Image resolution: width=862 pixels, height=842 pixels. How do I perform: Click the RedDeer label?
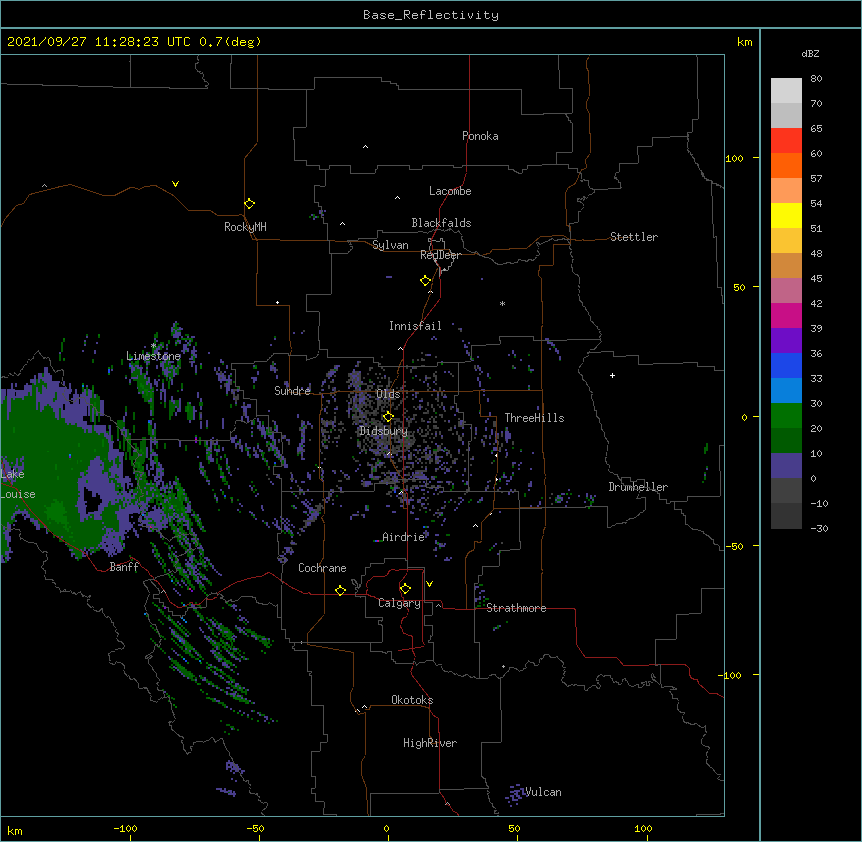(440, 255)
